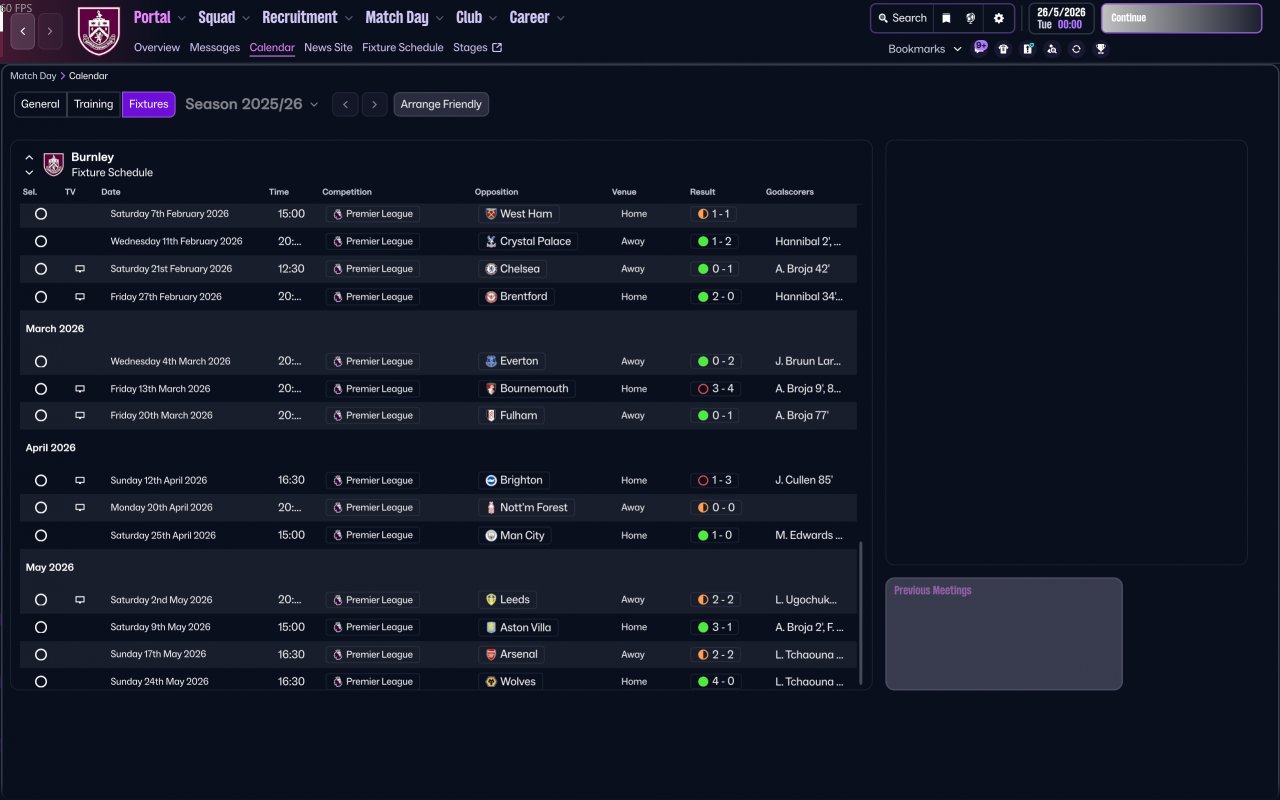Screen dimensions: 1280x800
Task: Click the West Ham team badge
Action: (490, 214)
